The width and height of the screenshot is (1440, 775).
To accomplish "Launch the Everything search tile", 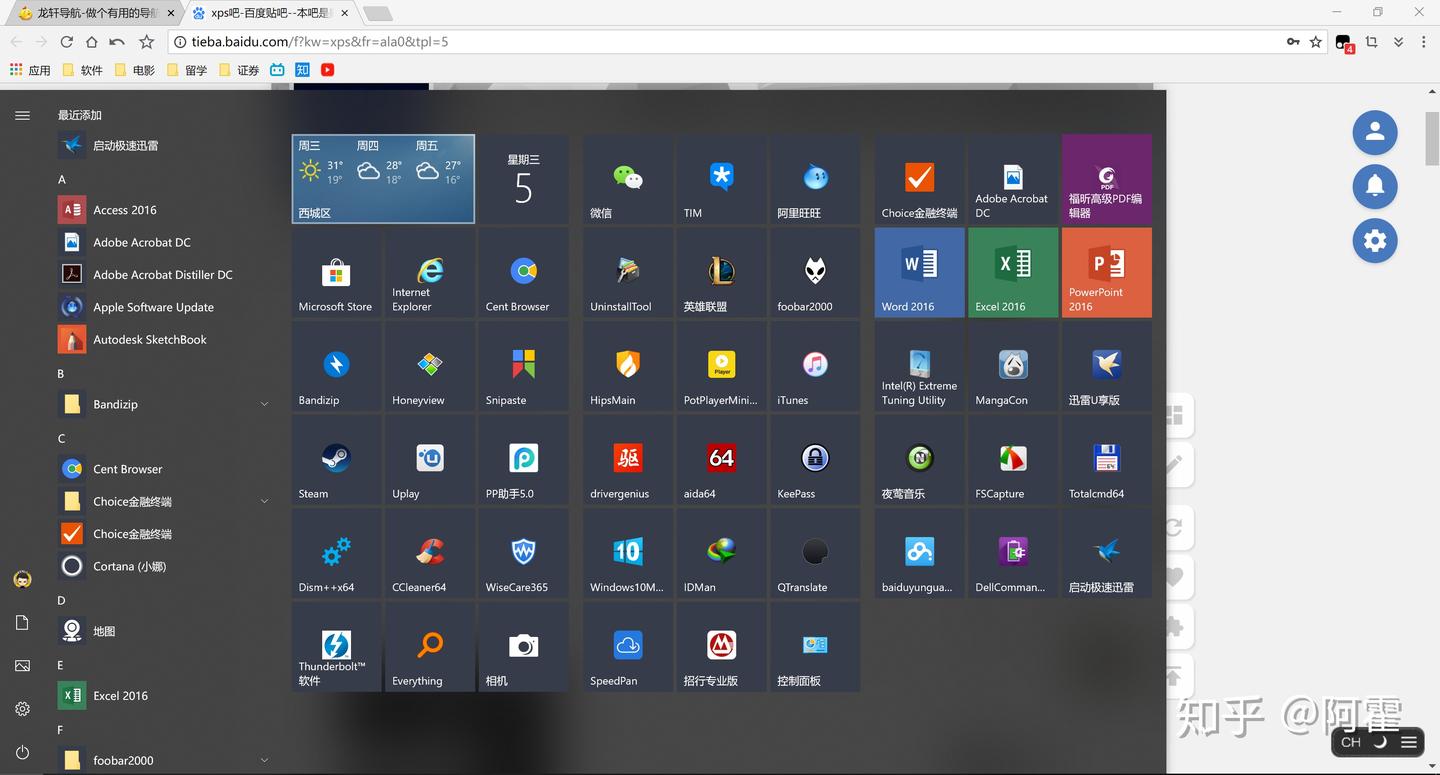I will point(430,647).
